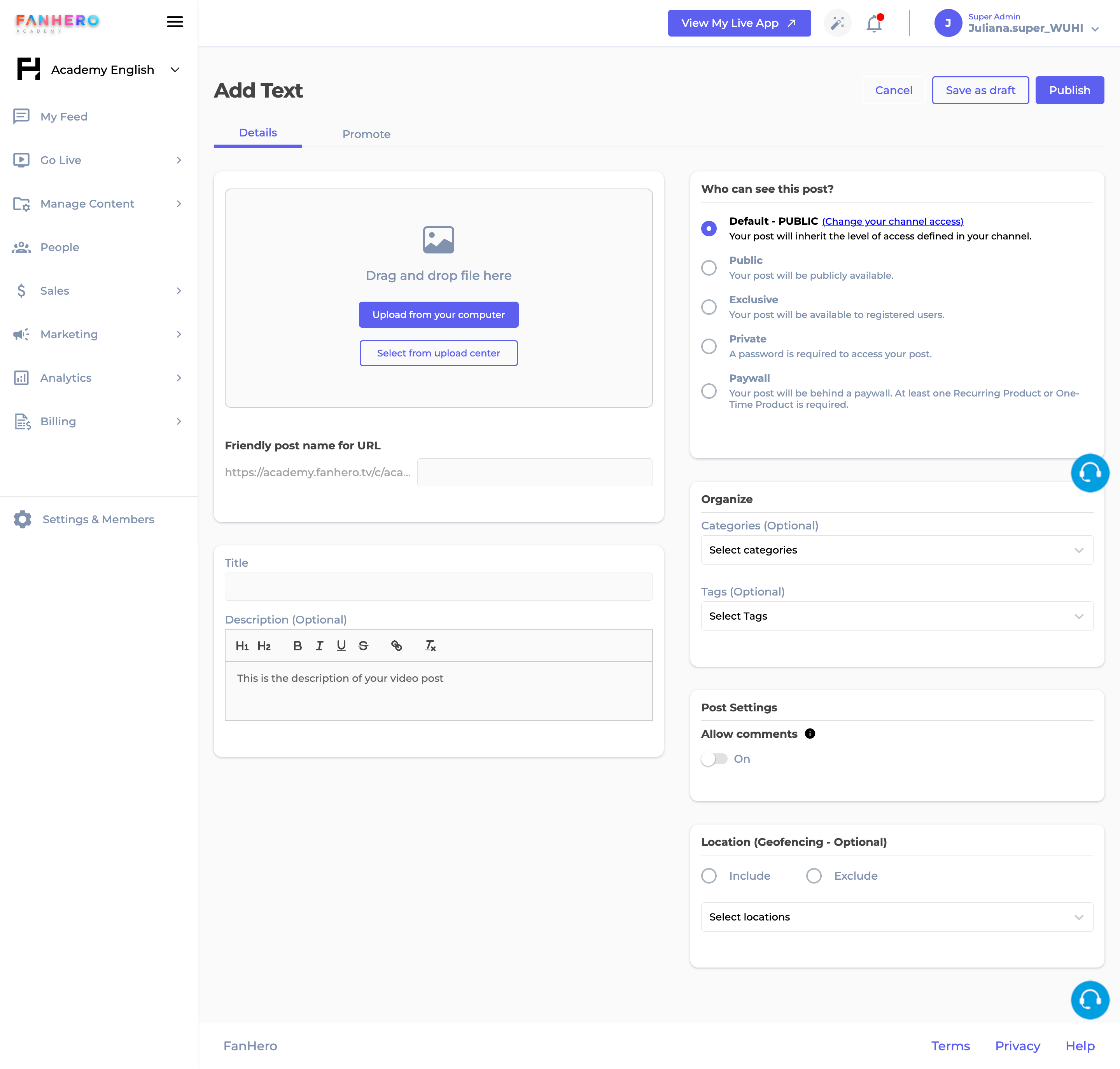
Task: Click the Title input field
Action: [x=438, y=591]
